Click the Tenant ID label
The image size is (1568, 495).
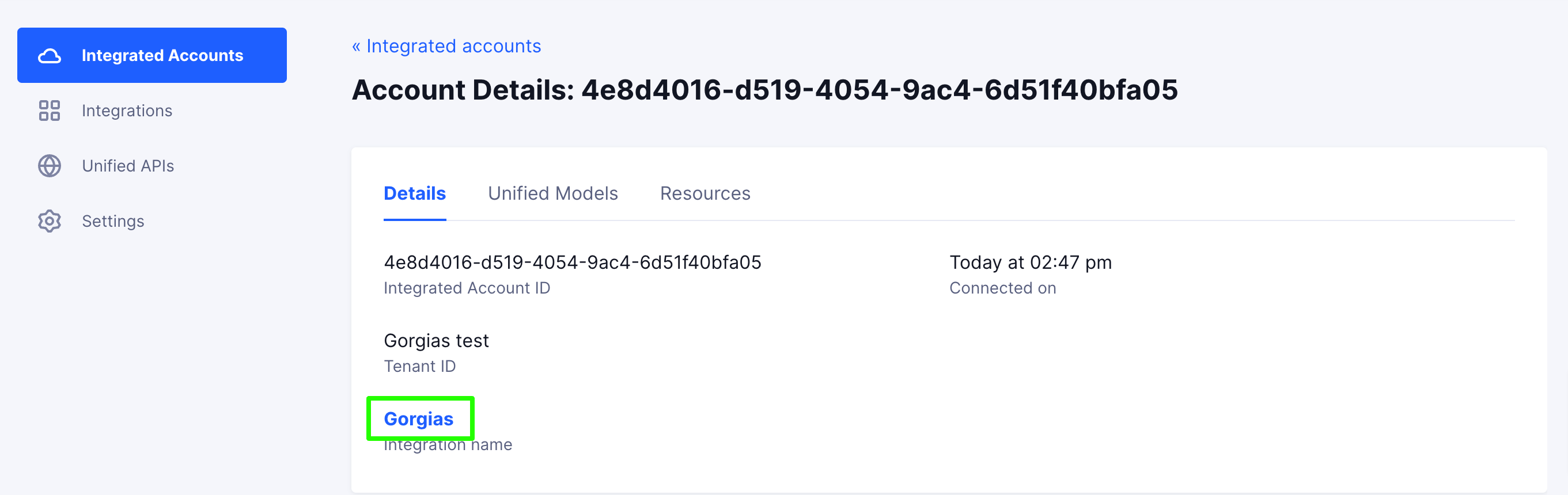(419, 367)
